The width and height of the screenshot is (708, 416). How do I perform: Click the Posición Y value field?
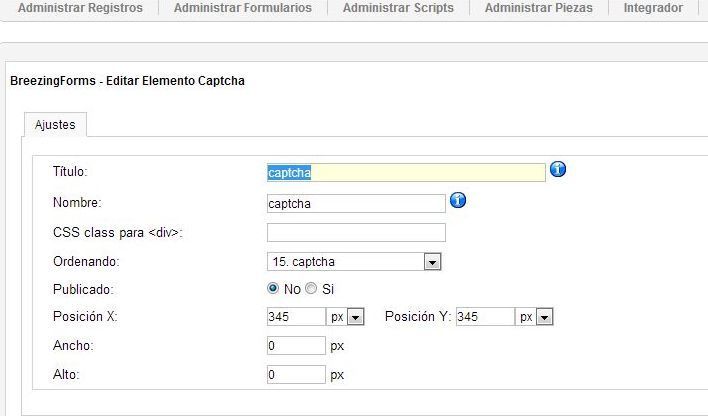485,317
